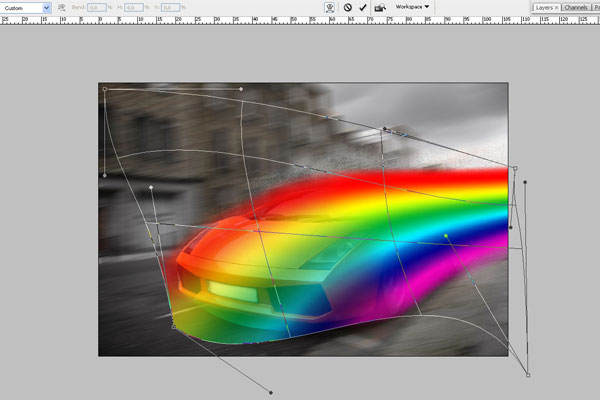600x400 pixels.
Task: Switch to the Channels tab
Action: 576,8
